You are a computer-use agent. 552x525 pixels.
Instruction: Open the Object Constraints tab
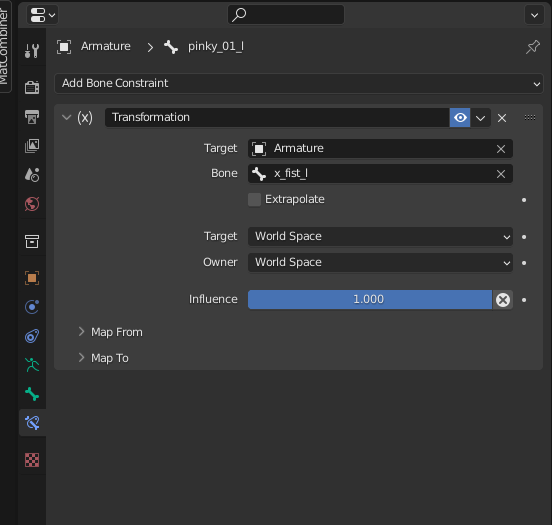[x=32, y=336]
